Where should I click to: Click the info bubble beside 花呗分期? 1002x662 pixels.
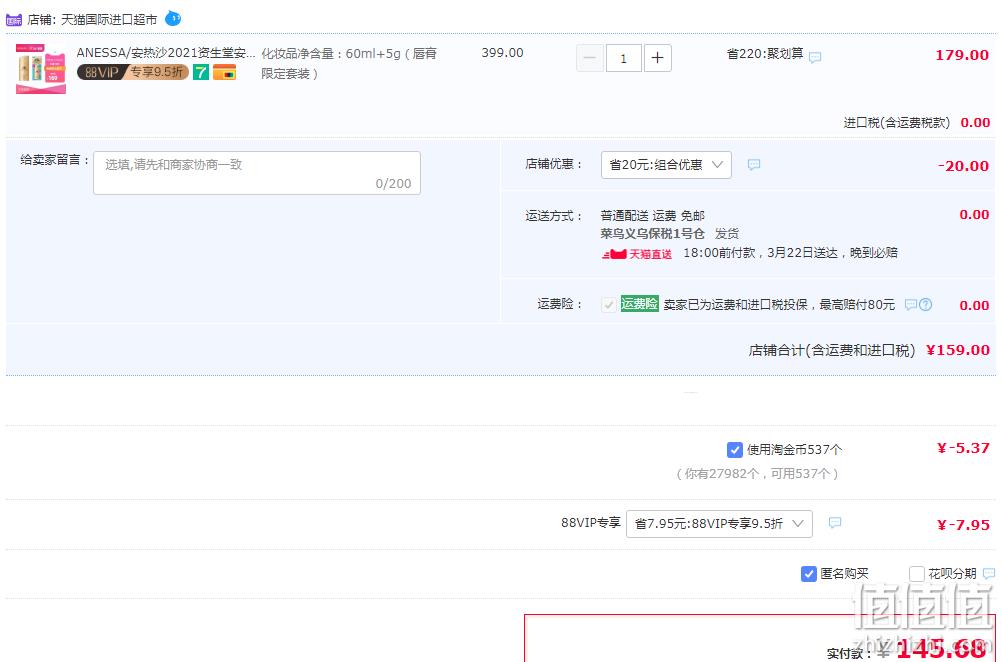(989, 573)
